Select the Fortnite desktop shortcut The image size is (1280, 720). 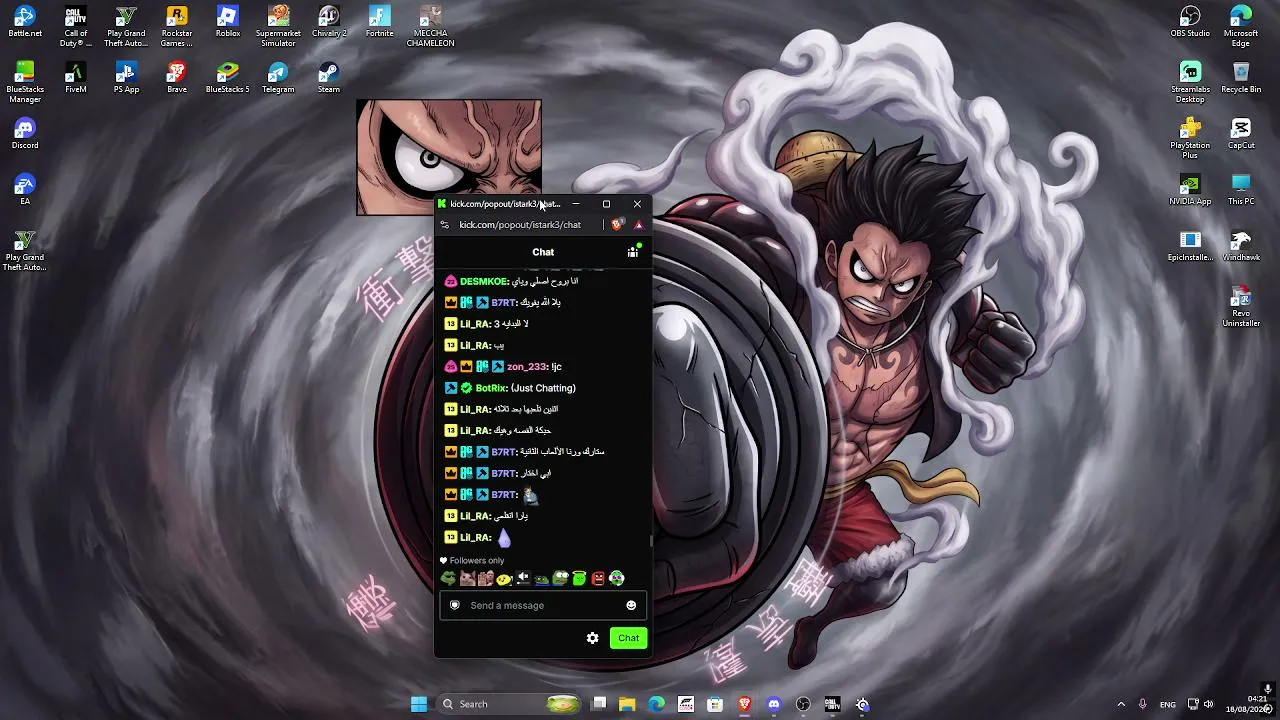pos(380,22)
